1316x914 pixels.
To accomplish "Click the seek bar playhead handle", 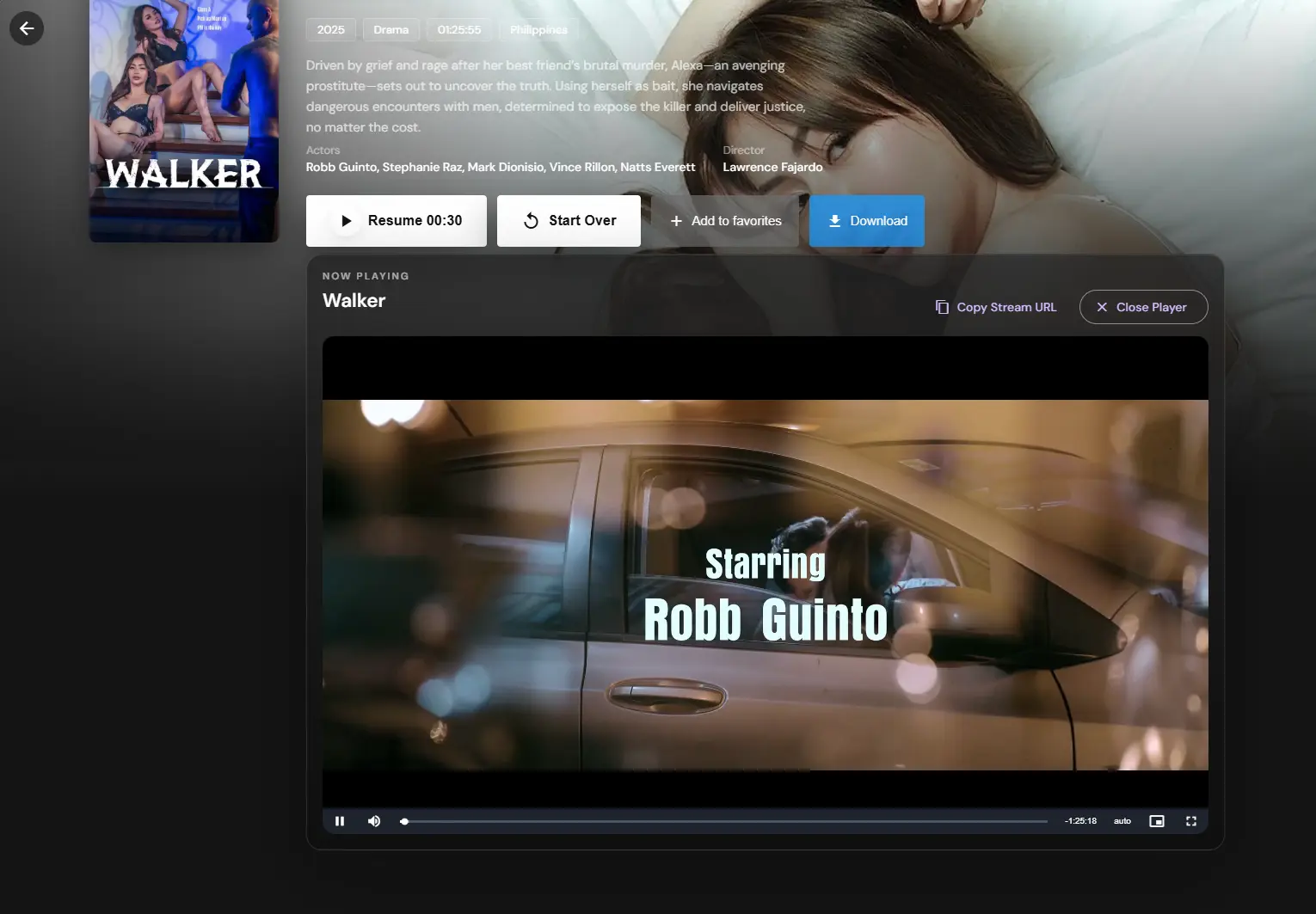I will (404, 821).
